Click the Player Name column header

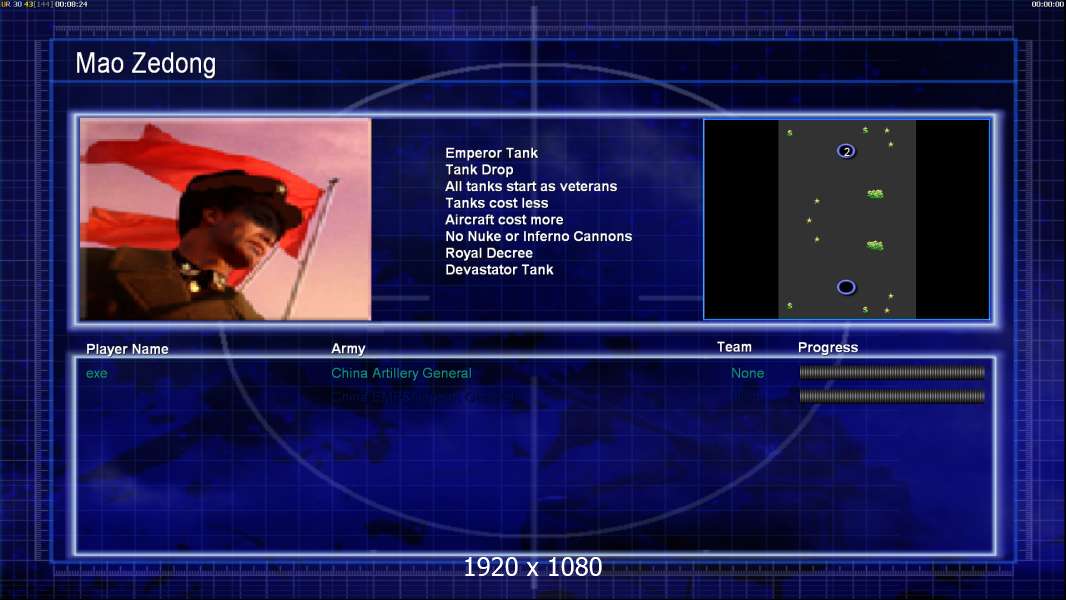point(127,349)
